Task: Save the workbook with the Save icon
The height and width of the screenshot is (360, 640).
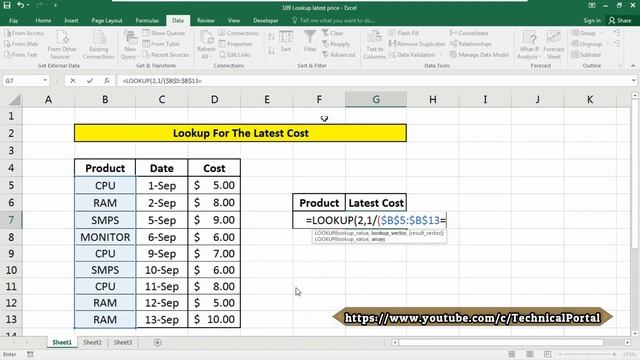Action: (x=7, y=5)
